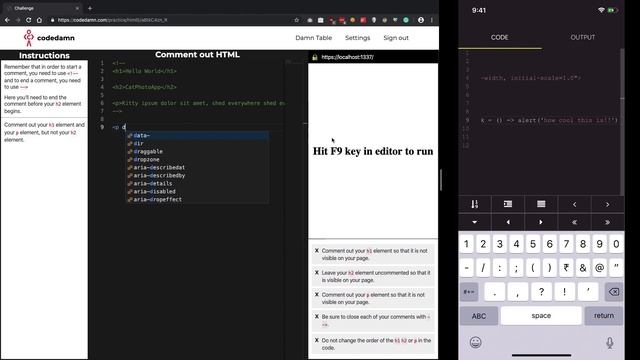
Task: Tap the sort lines icon on phone toolbar
Action: coord(475,204)
